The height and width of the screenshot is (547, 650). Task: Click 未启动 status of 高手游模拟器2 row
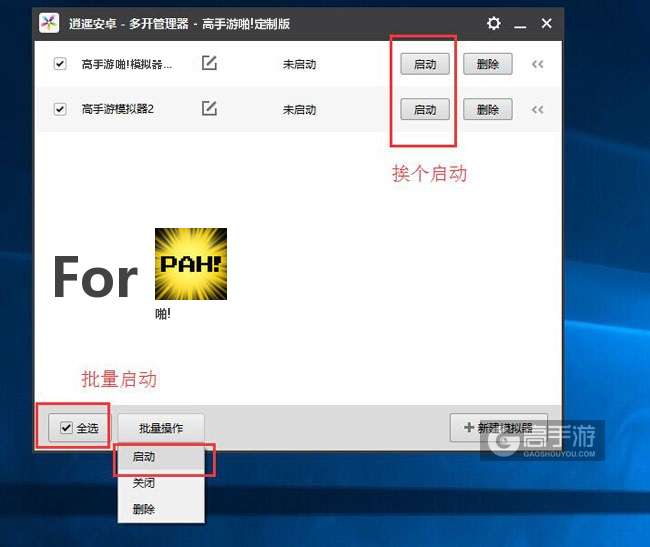tap(299, 110)
